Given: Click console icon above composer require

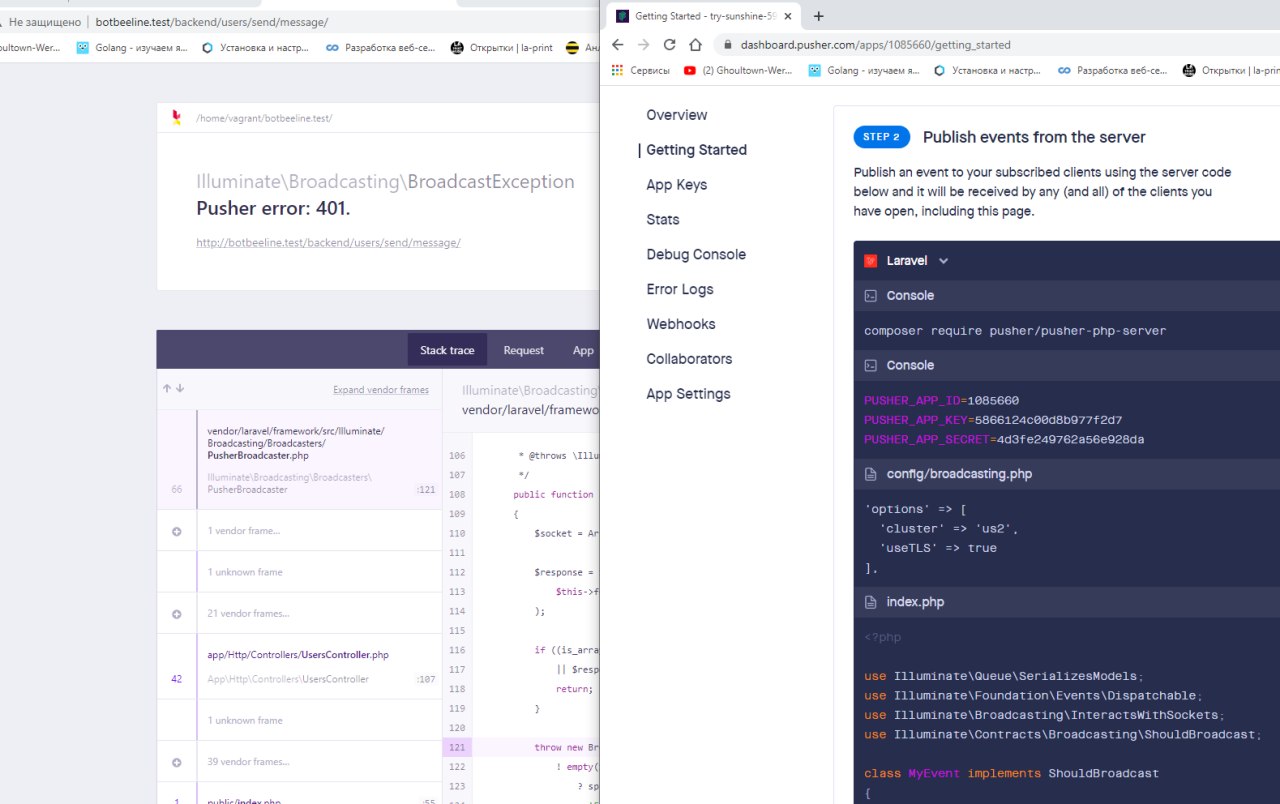Looking at the screenshot, I should 871,296.
